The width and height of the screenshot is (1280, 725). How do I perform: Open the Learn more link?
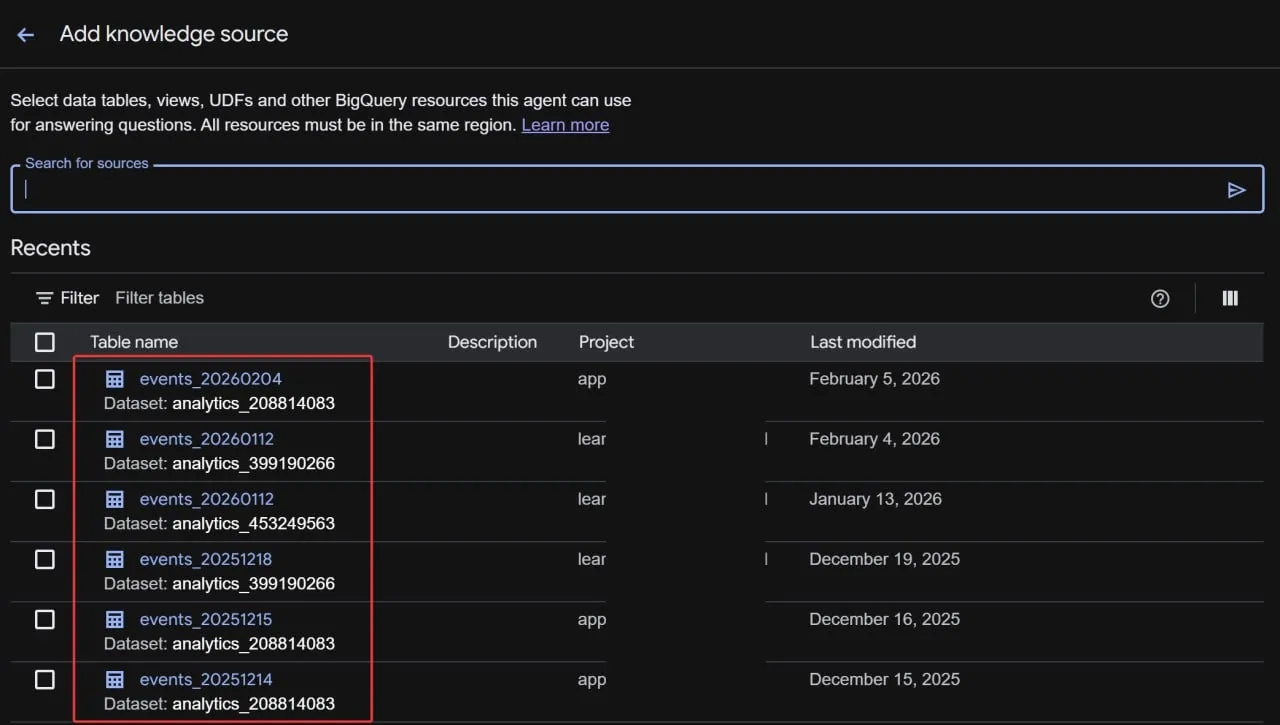pyautogui.click(x=565, y=125)
